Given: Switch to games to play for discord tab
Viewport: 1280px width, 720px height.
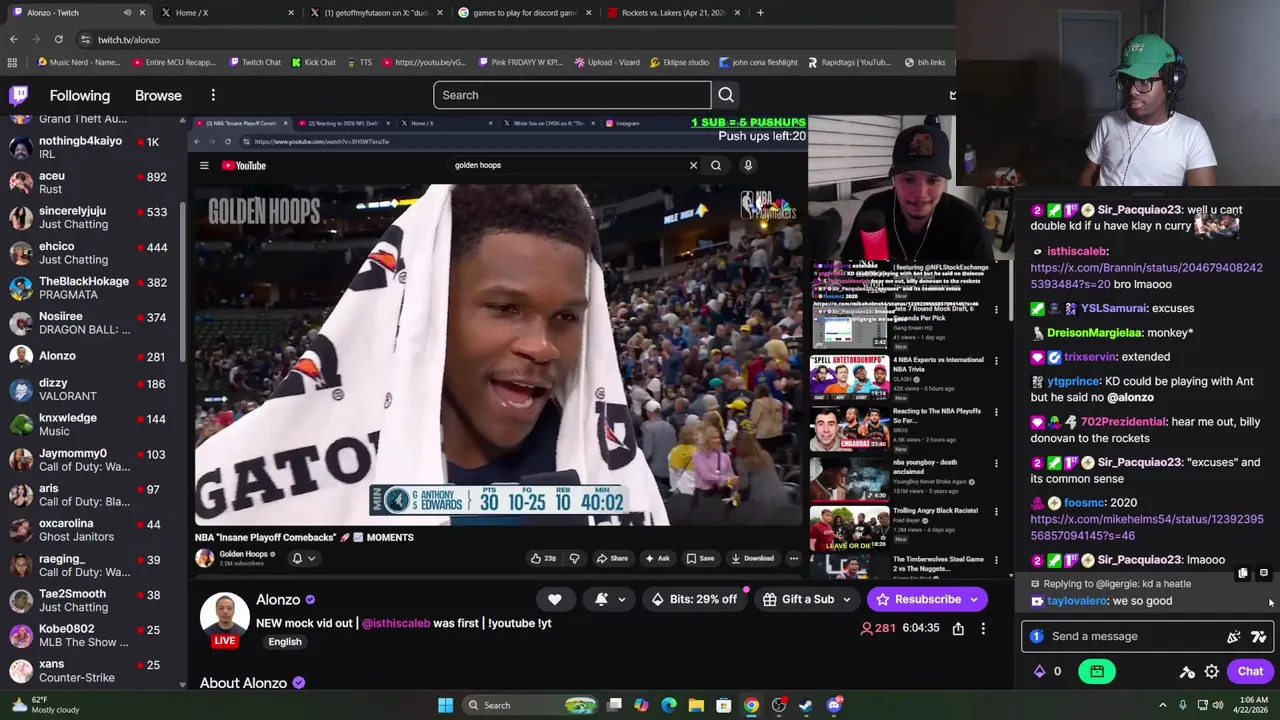Looking at the screenshot, I should [x=523, y=13].
